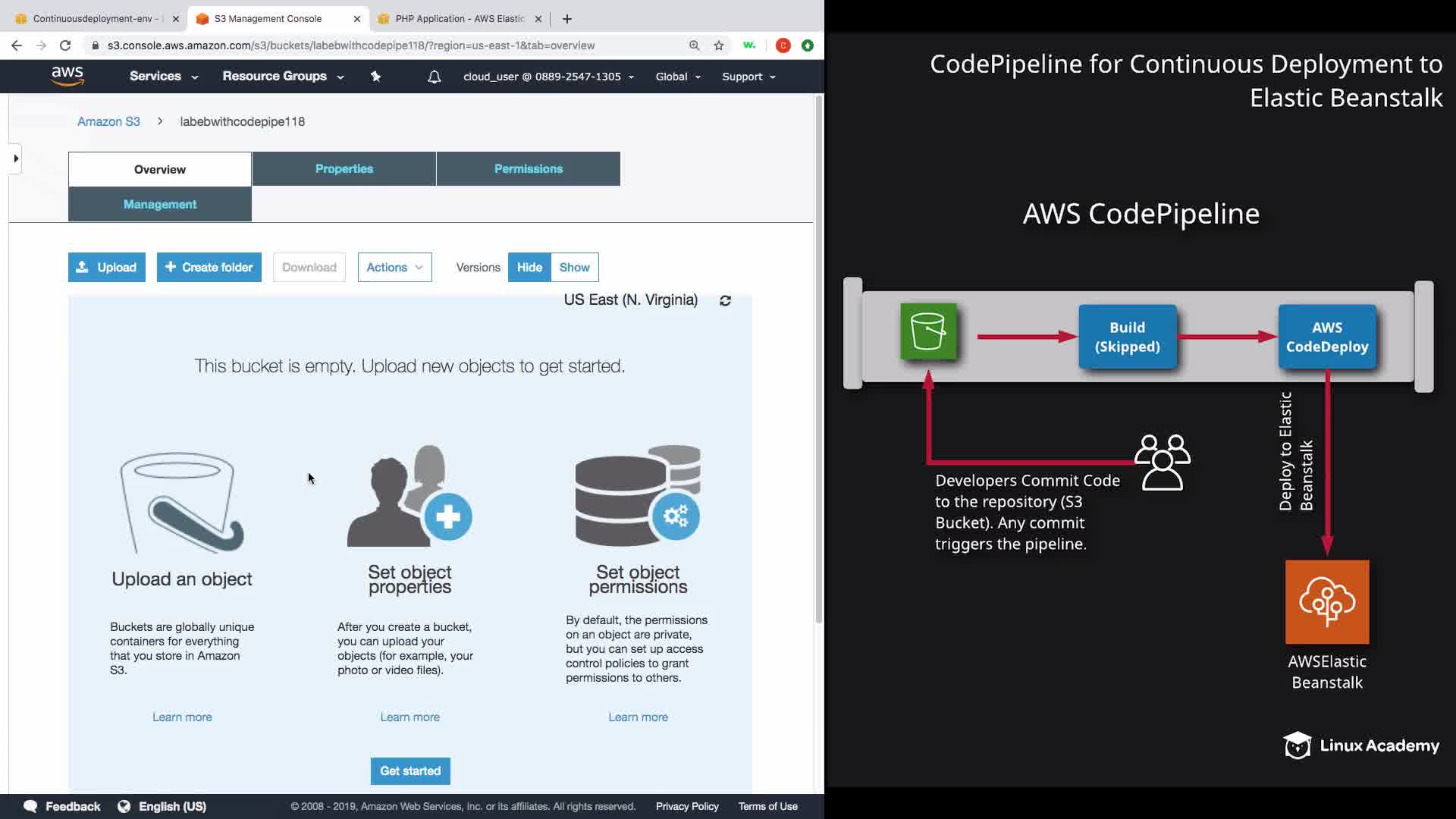Image resolution: width=1456 pixels, height=819 pixels.
Task: Switch to the Management tab
Action: pyautogui.click(x=159, y=204)
